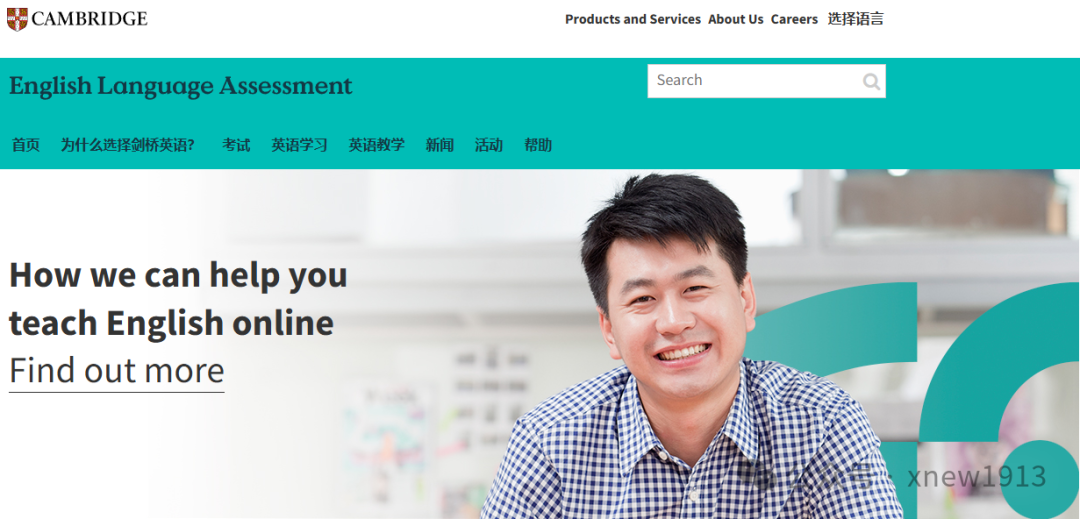
Task: Click the banner headline about teaching English online
Action: (178, 299)
